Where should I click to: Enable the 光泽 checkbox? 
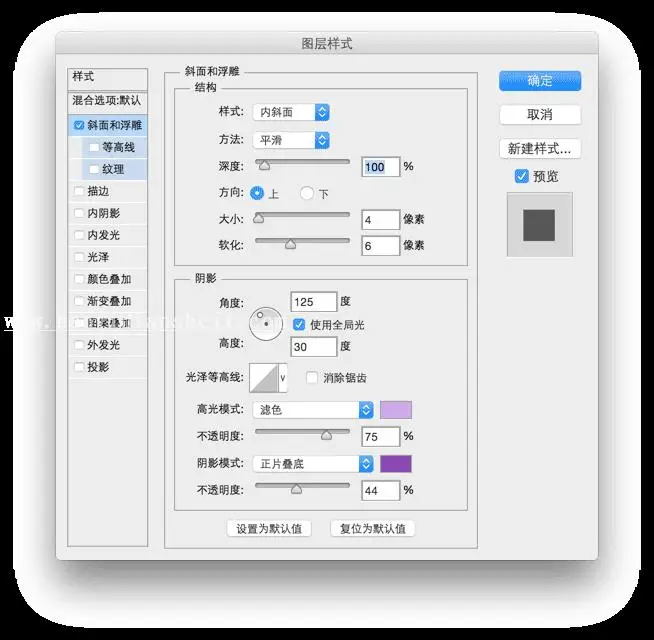tap(79, 257)
